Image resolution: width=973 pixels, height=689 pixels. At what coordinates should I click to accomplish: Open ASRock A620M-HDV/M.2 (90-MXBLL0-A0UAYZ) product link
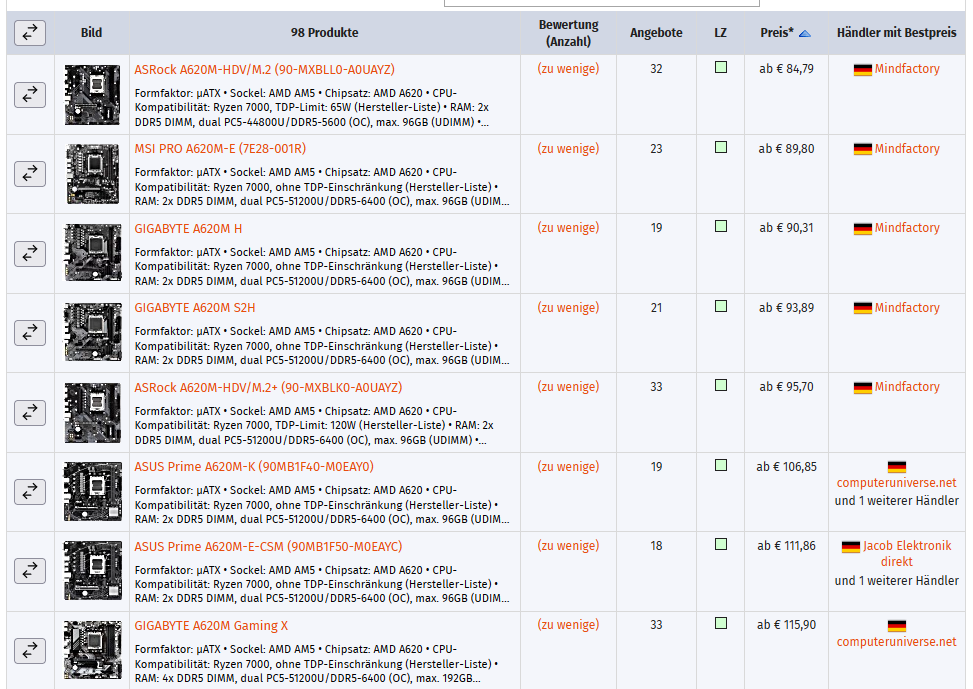coord(264,70)
